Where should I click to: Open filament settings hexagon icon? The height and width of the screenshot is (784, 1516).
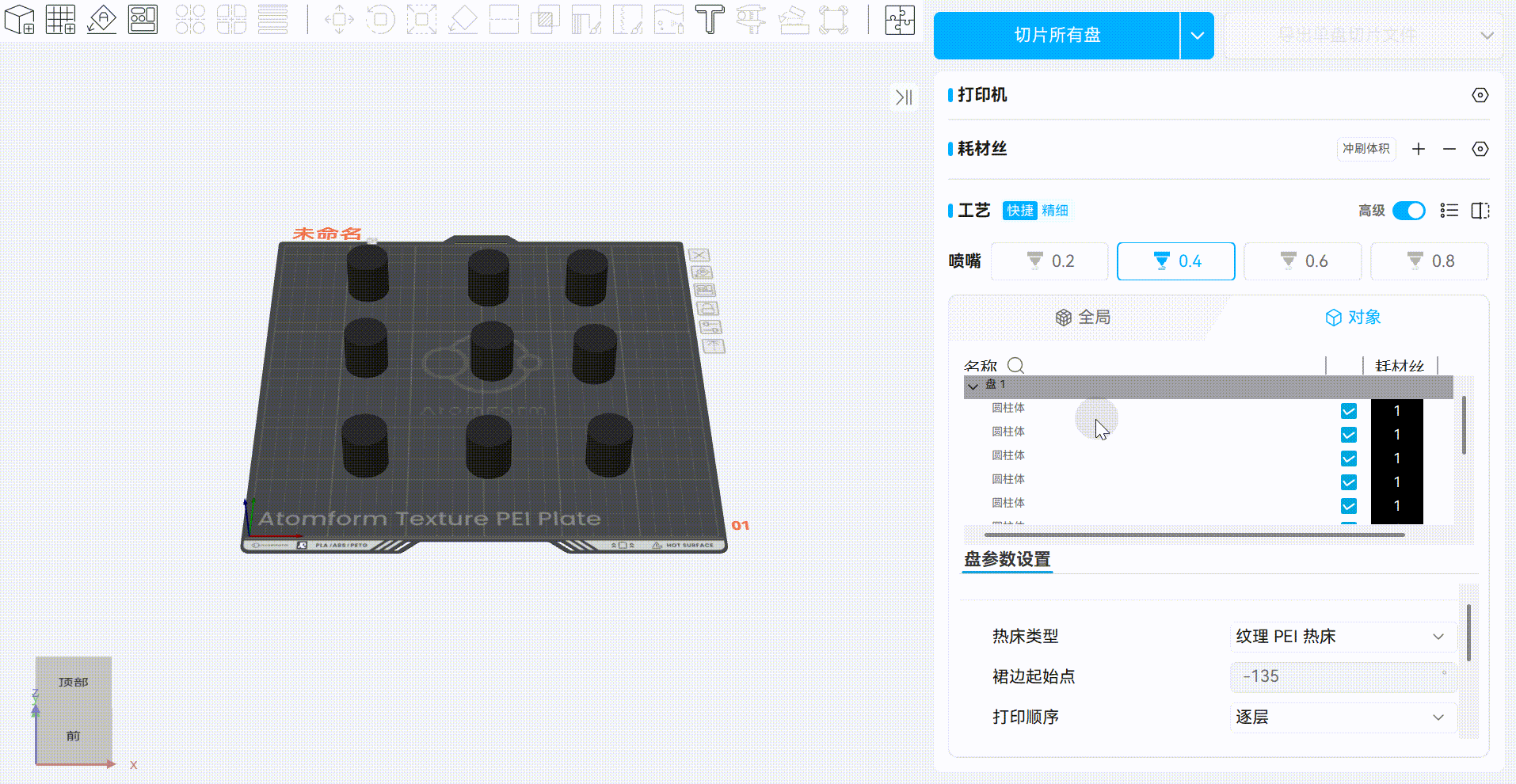1480,149
